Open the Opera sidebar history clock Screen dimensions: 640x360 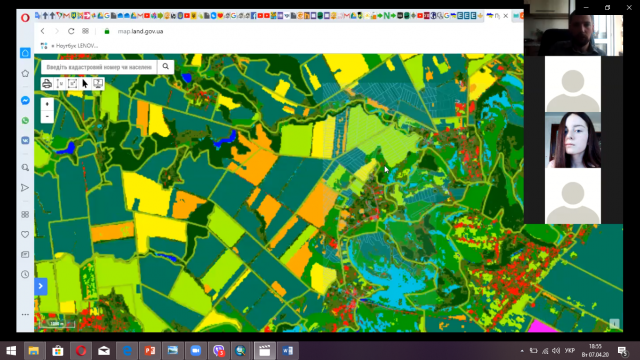point(25,274)
